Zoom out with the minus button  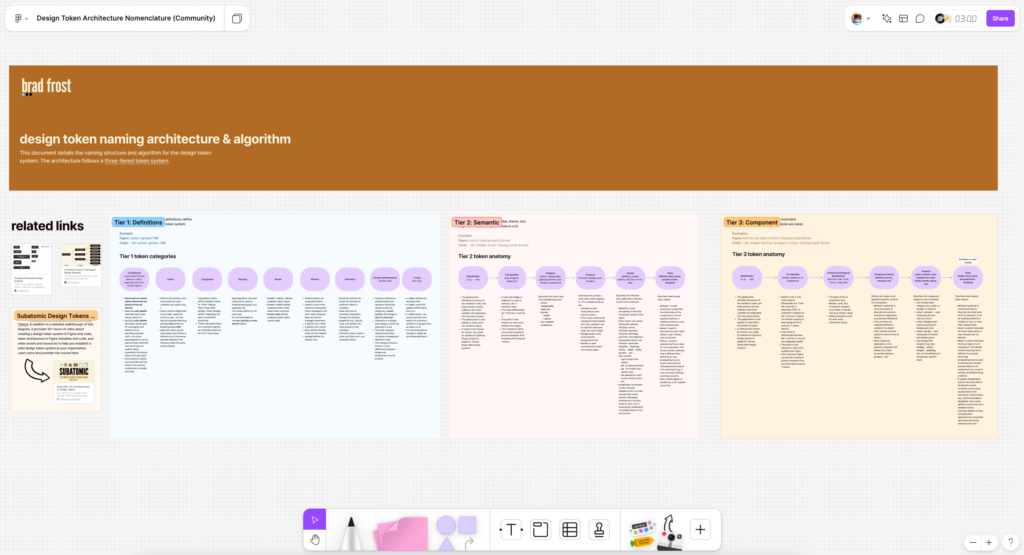[973, 542]
